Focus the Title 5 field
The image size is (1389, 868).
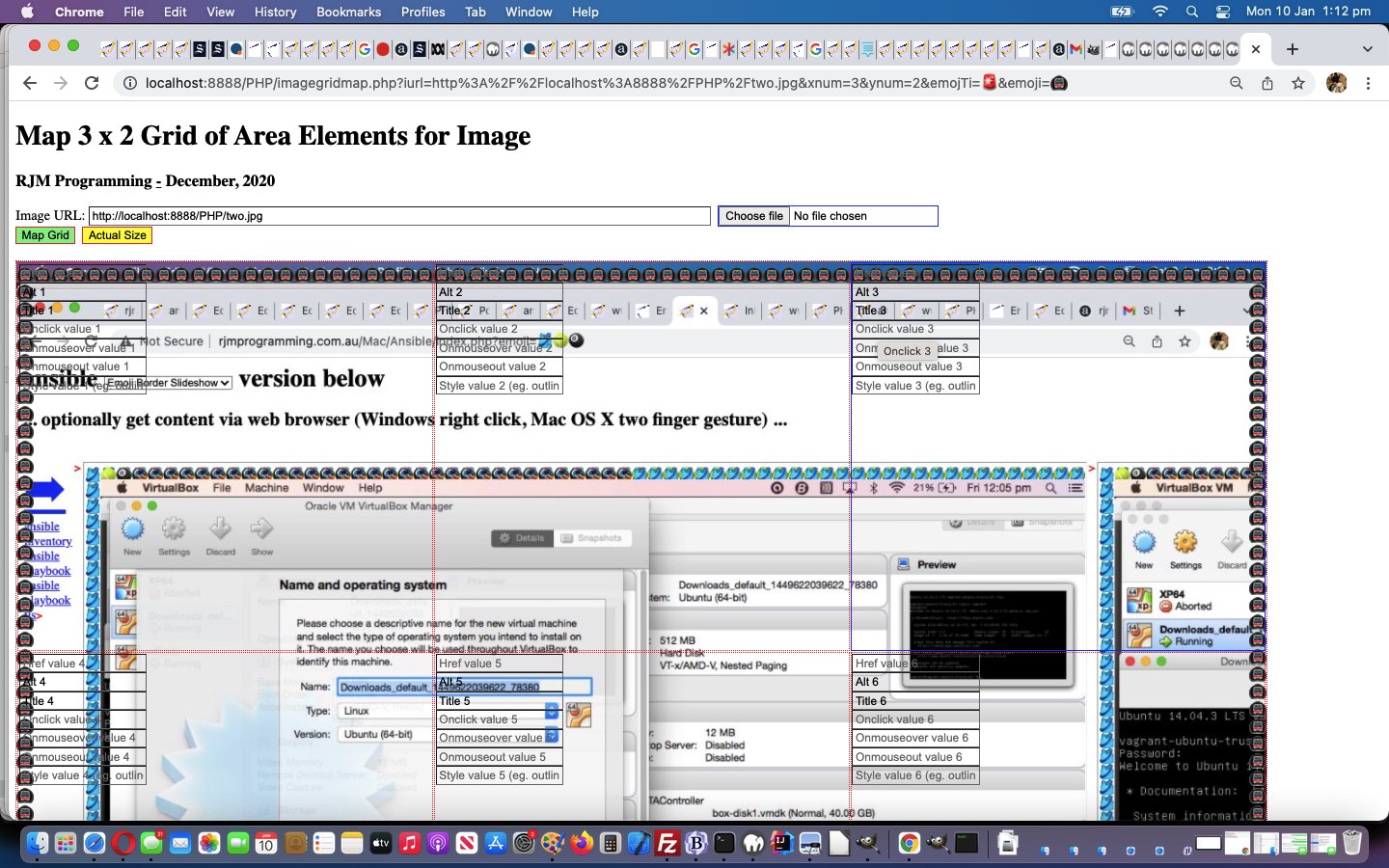pos(499,701)
